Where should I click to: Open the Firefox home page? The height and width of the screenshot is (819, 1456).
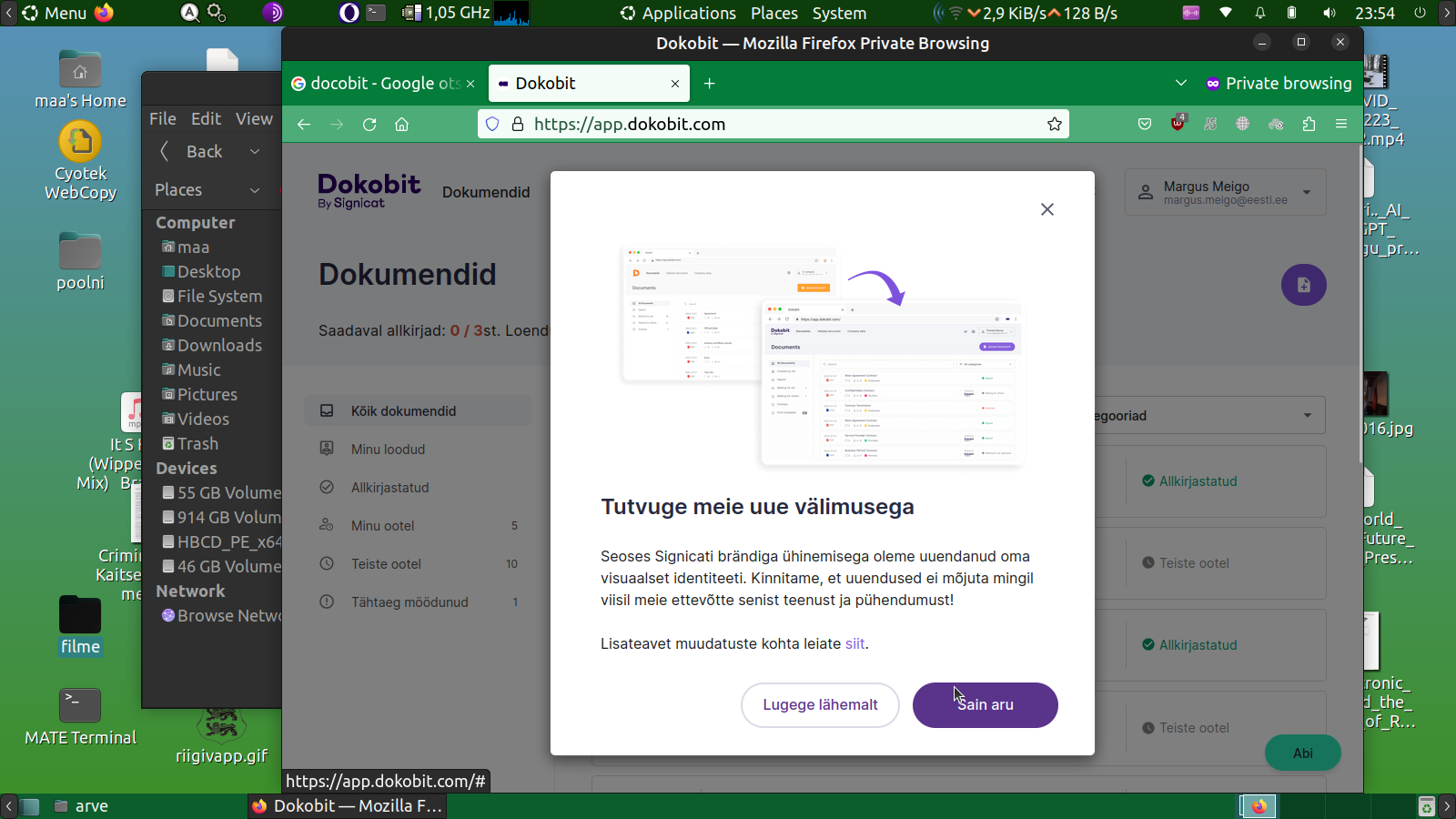pyautogui.click(x=402, y=125)
